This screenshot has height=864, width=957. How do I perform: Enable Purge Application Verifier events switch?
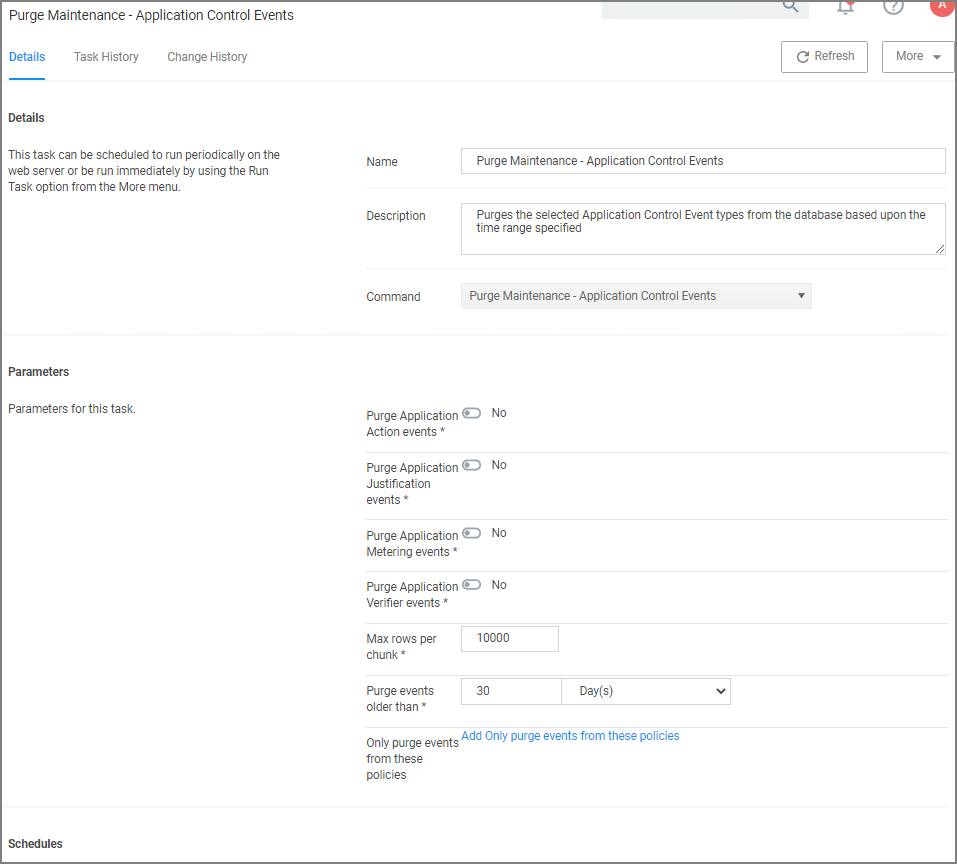[x=471, y=585]
